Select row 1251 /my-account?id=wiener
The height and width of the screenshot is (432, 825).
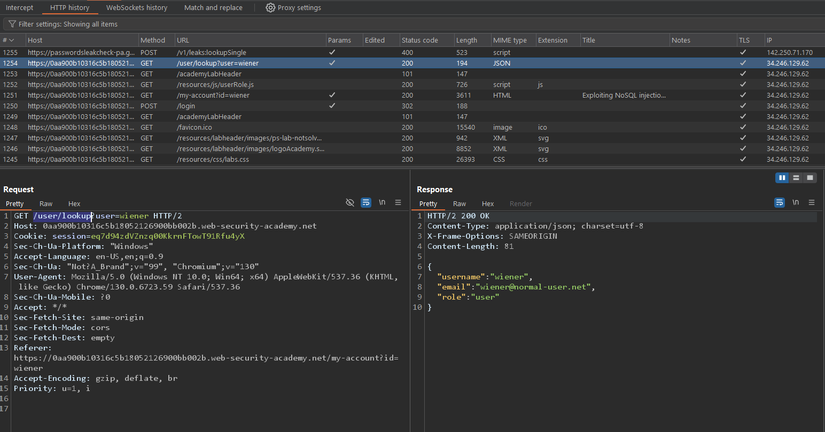point(412,95)
